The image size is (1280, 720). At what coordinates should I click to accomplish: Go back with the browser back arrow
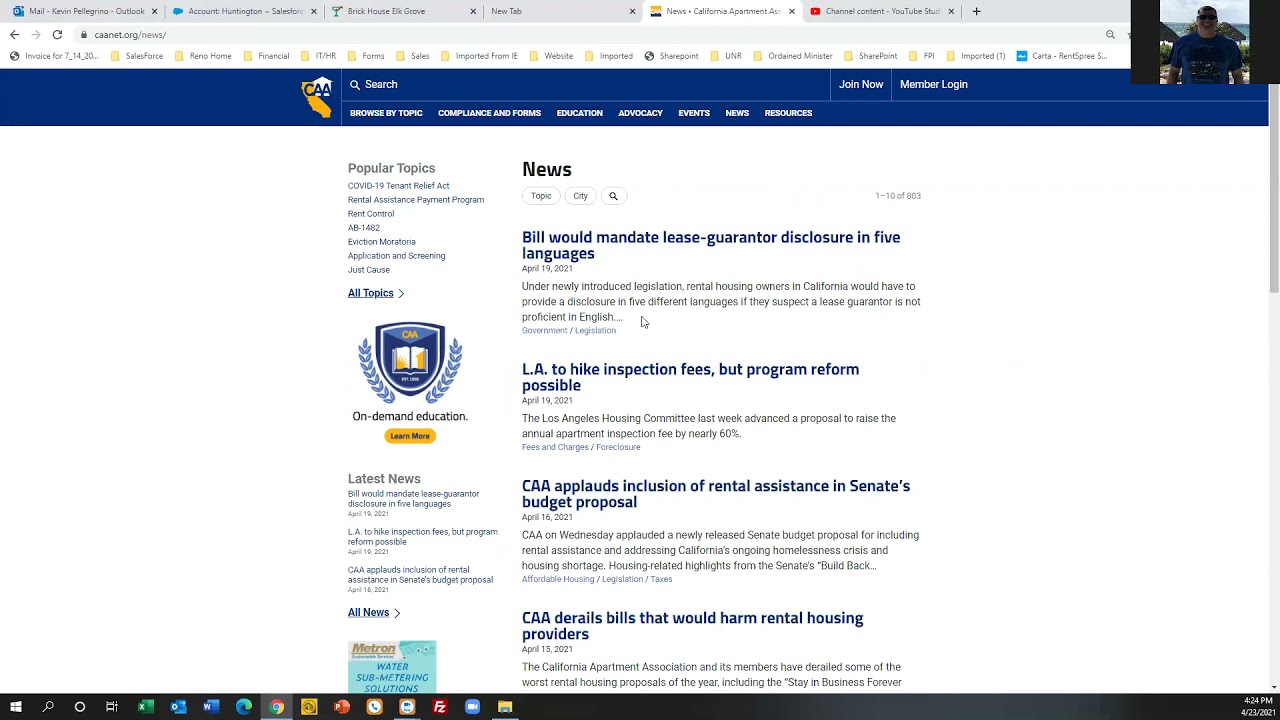tap(14, 34)
